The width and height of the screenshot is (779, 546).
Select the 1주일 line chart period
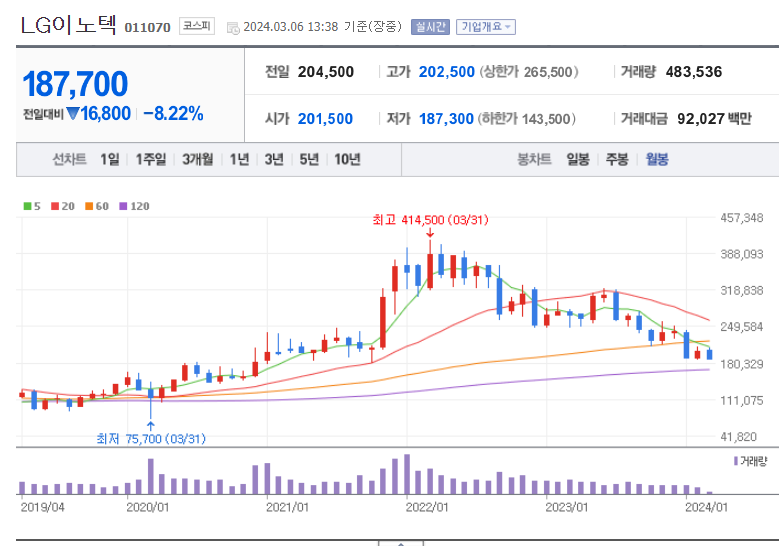(151, 159)
